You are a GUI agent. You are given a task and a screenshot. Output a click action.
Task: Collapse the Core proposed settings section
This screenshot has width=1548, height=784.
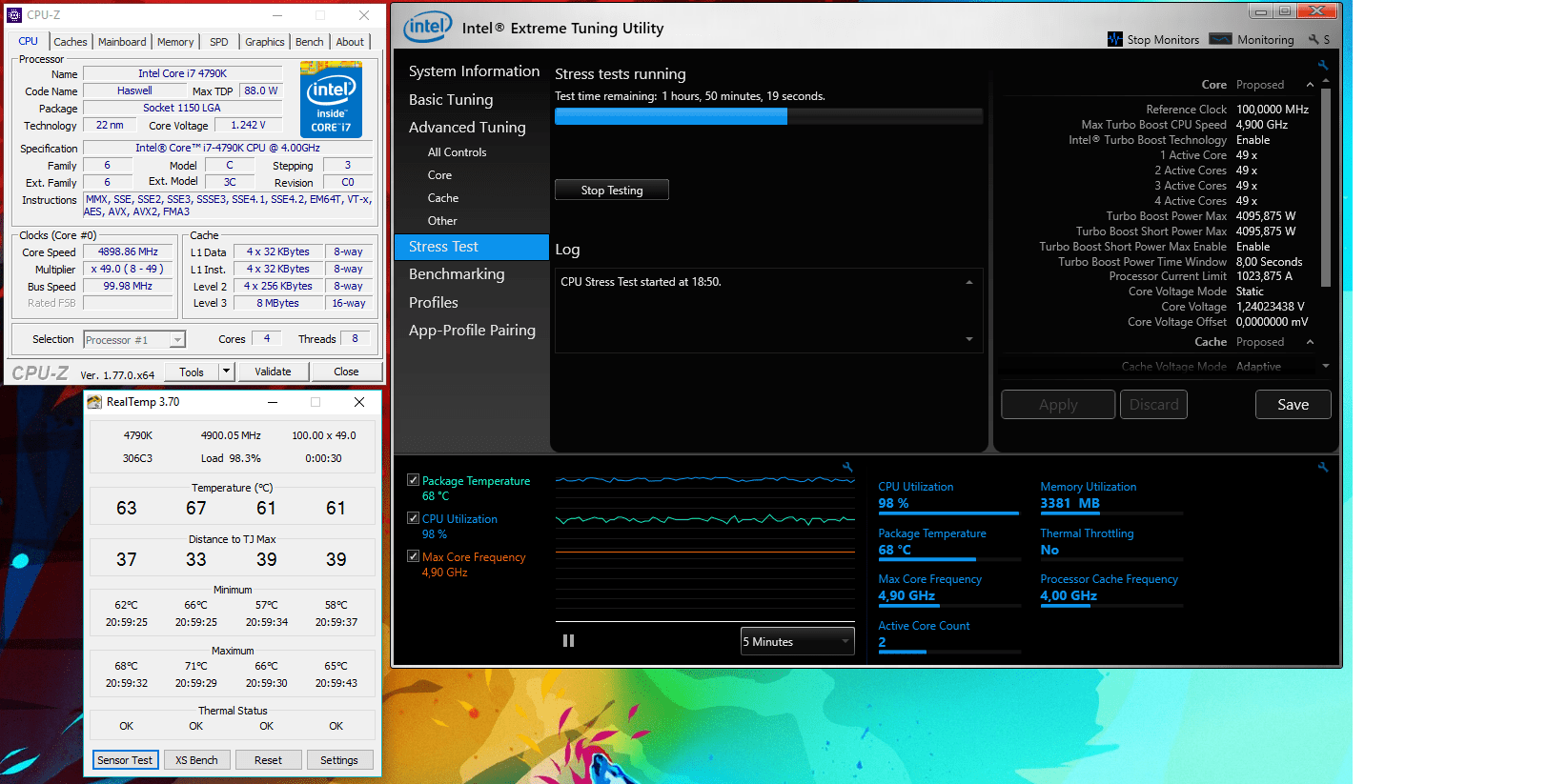(1310, 85)
